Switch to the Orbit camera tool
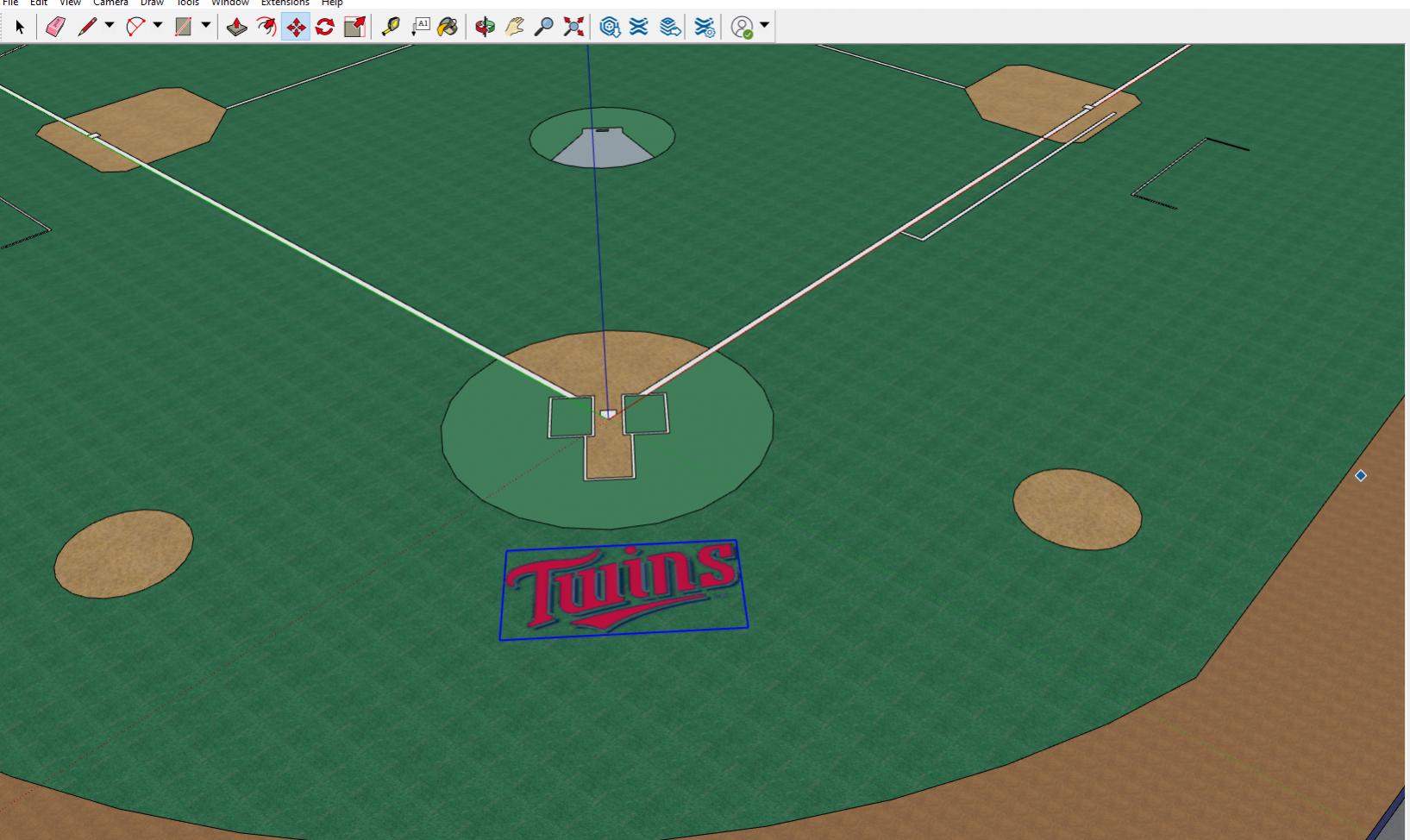 coord(485,27)
